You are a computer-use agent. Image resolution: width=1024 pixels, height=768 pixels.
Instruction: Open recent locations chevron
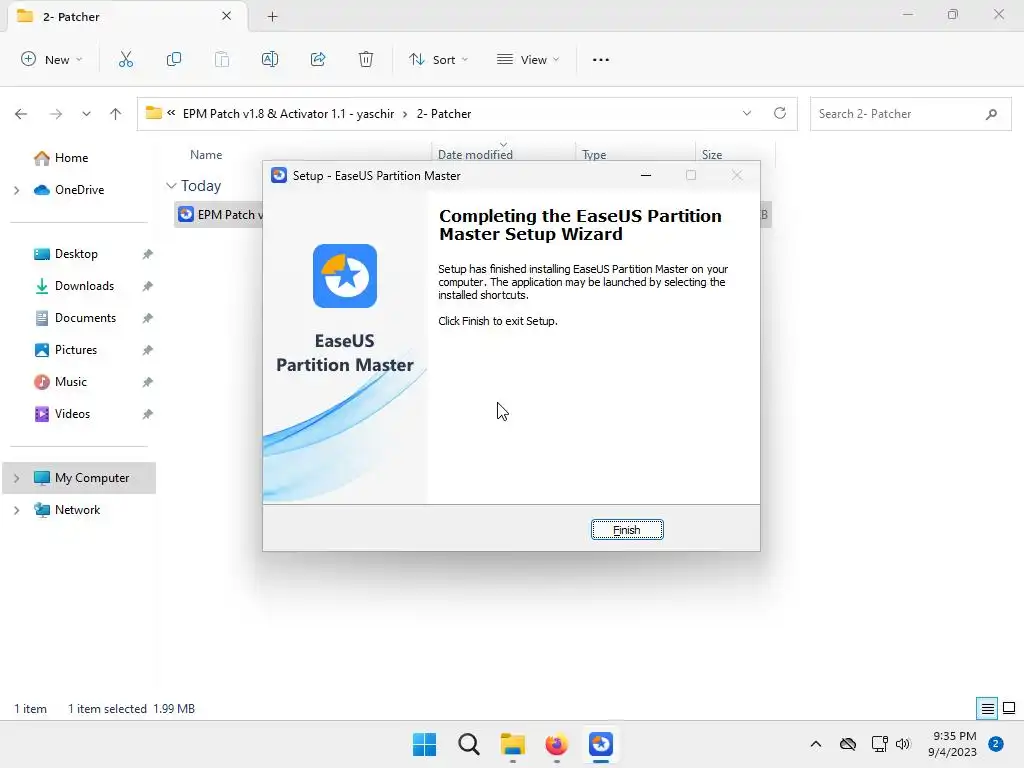[86, 114]
